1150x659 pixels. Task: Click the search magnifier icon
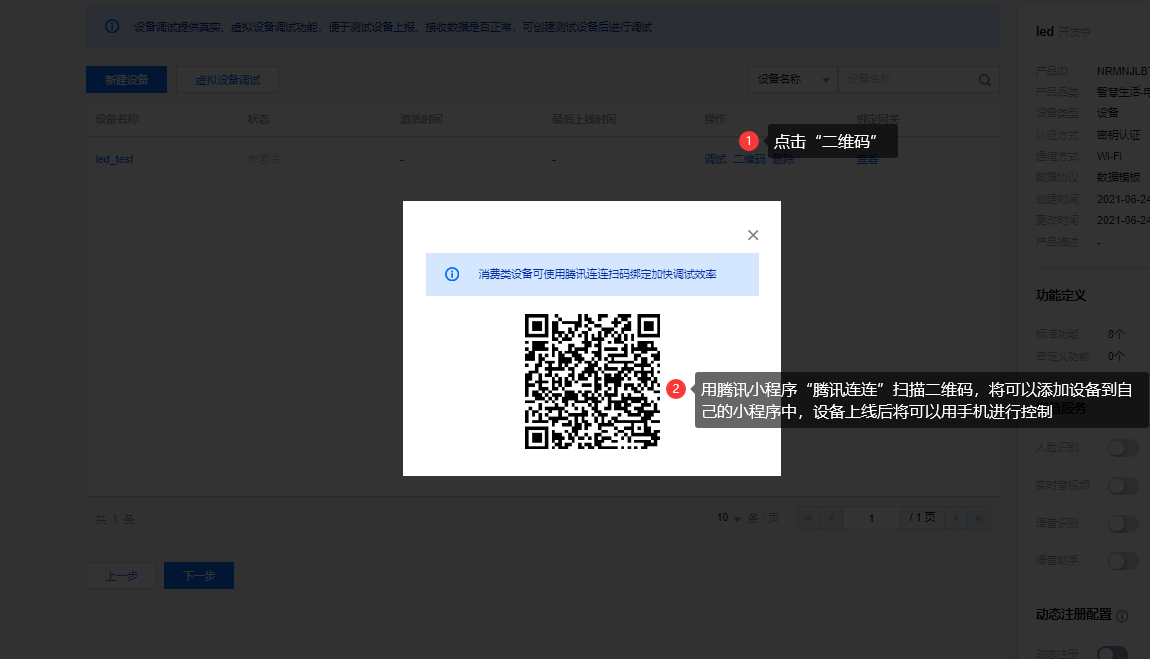(985, 80)
